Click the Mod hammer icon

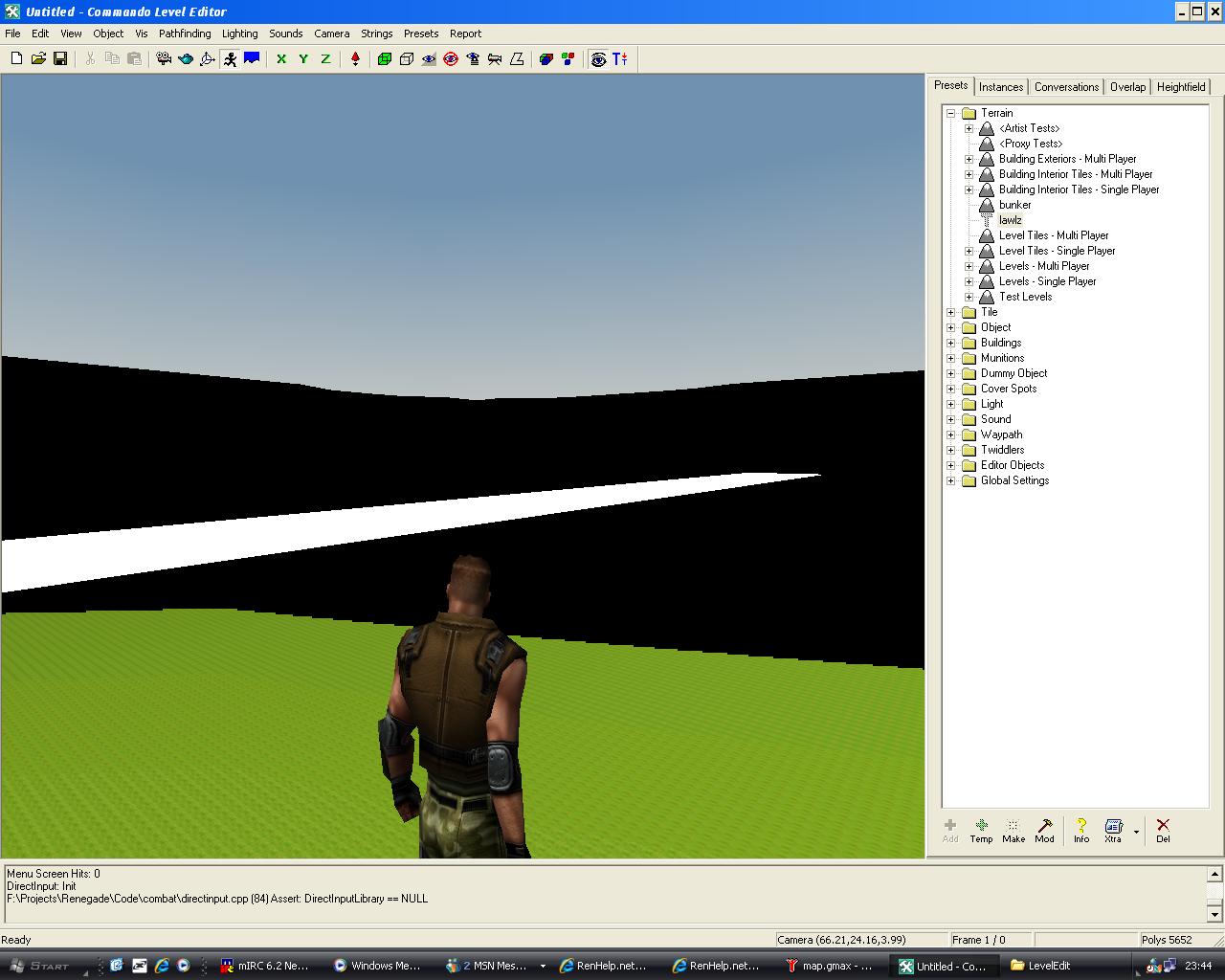click(x=1044, y=830)
